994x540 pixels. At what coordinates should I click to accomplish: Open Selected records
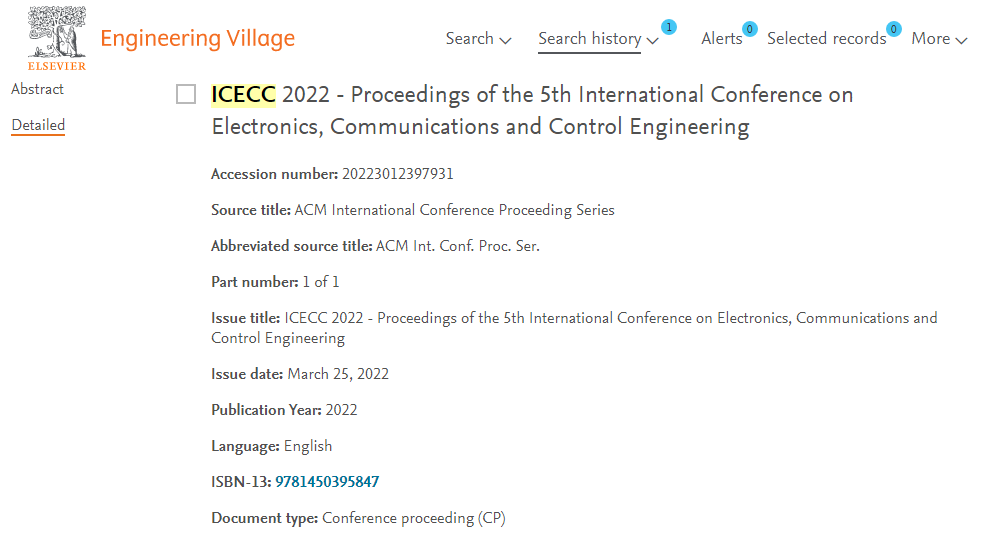point(826,39)
